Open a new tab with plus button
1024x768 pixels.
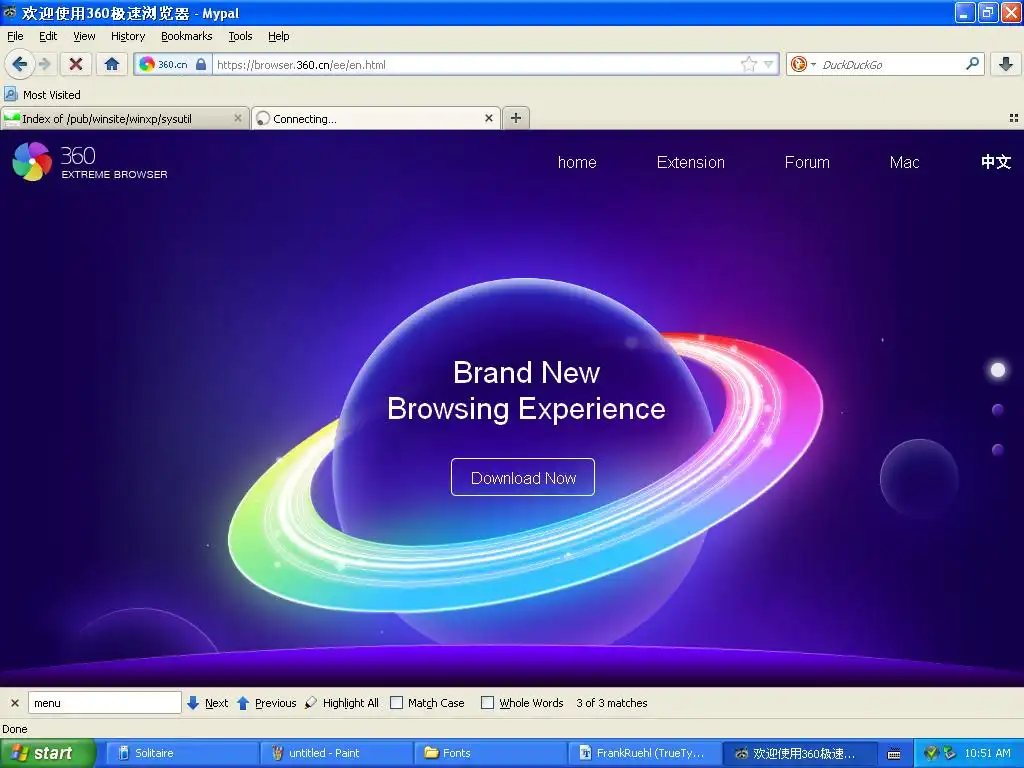516,118
